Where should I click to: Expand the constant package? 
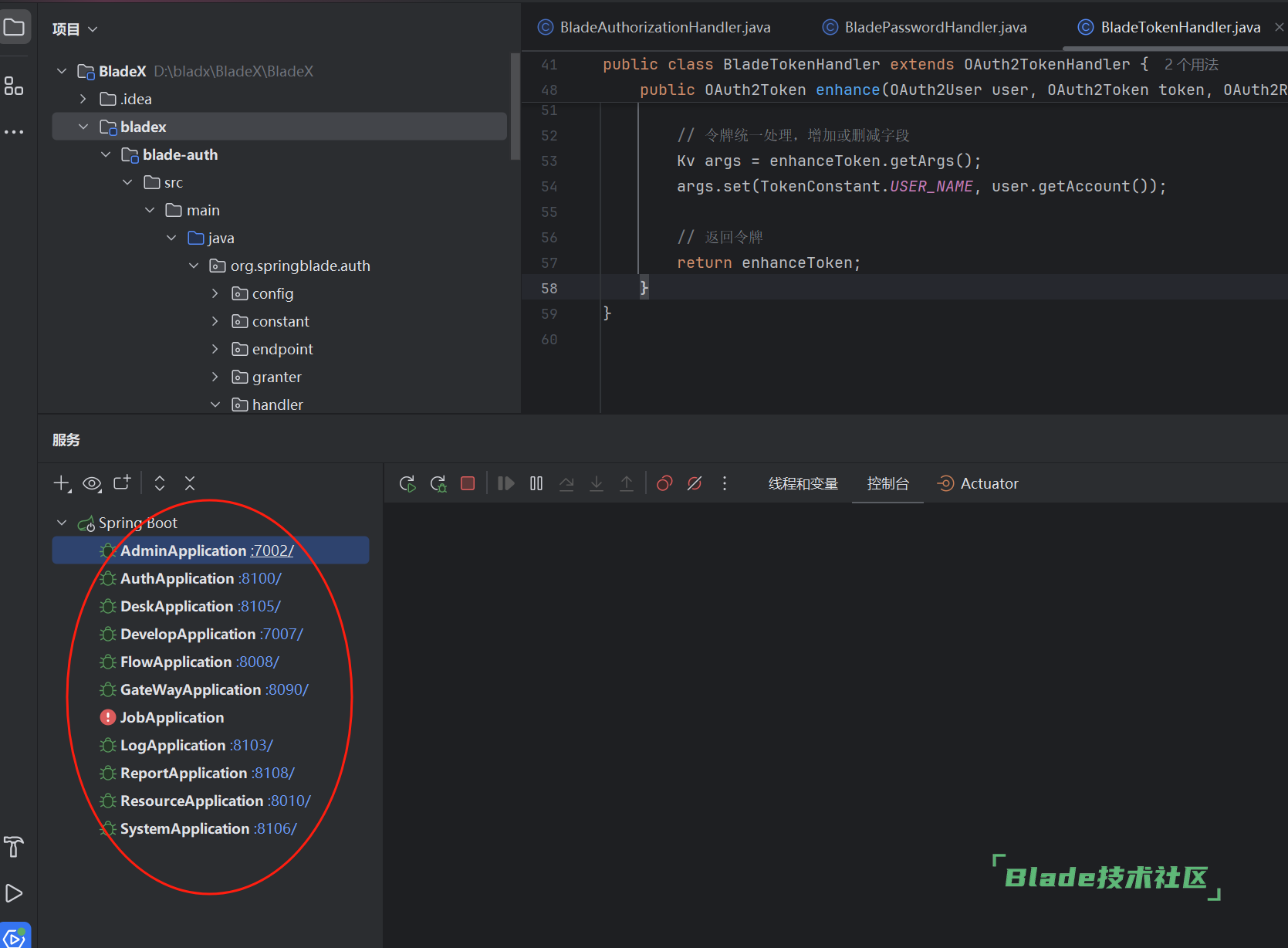[x=215, y=321]
